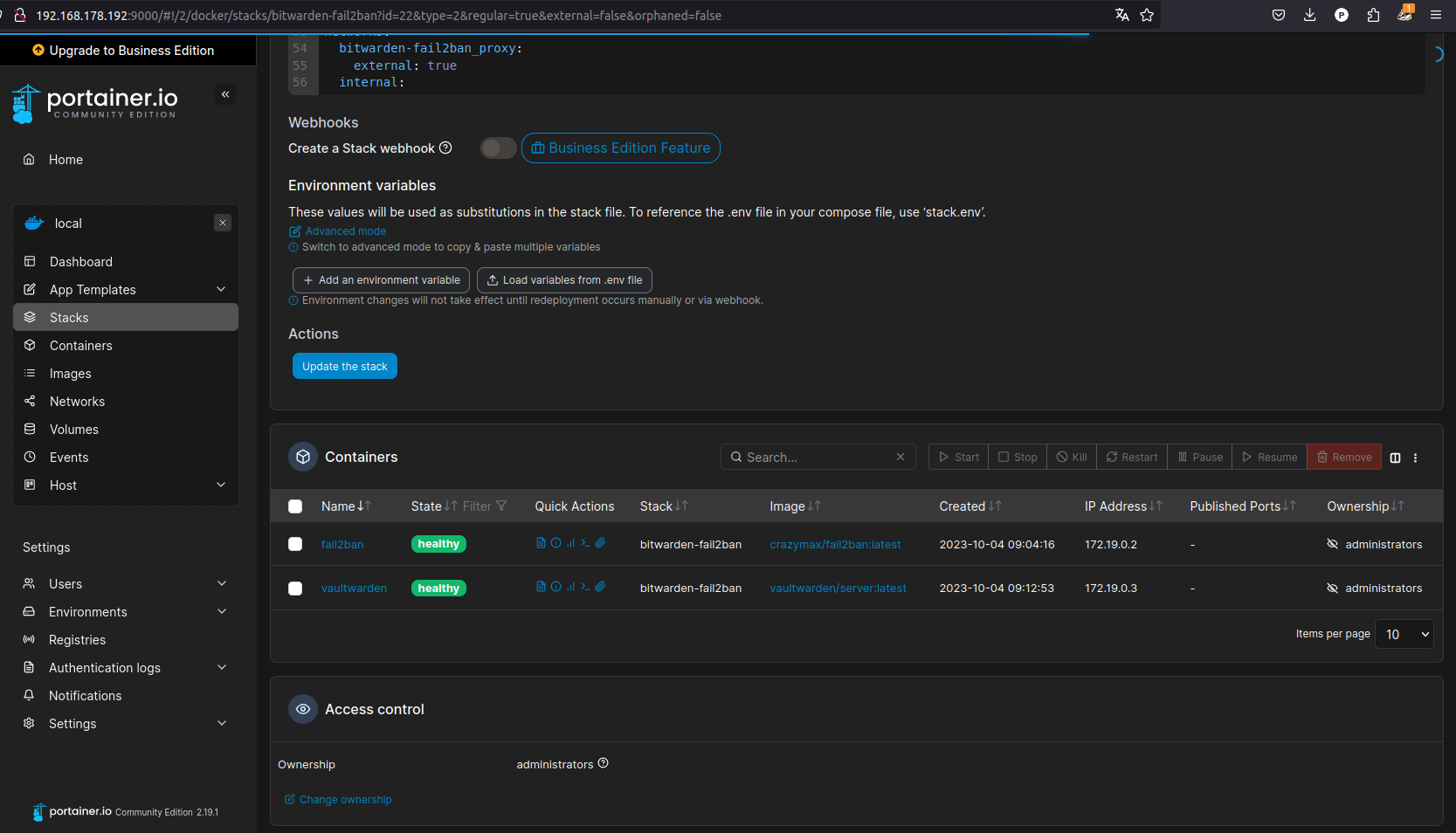1456x833 pixels.
Task: Bookmark this page with the star icon
Action: click(1147, 15)
